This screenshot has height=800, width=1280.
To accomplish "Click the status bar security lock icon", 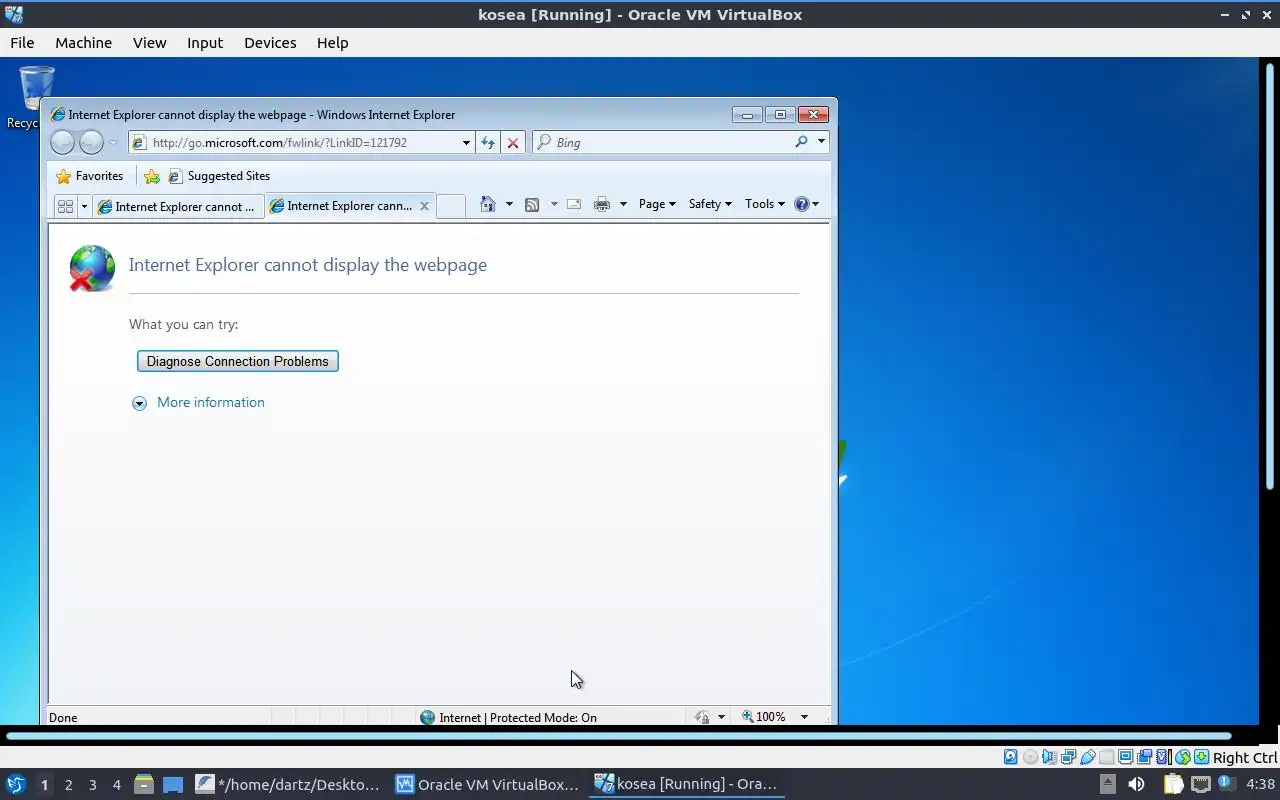I will point(702,717).
